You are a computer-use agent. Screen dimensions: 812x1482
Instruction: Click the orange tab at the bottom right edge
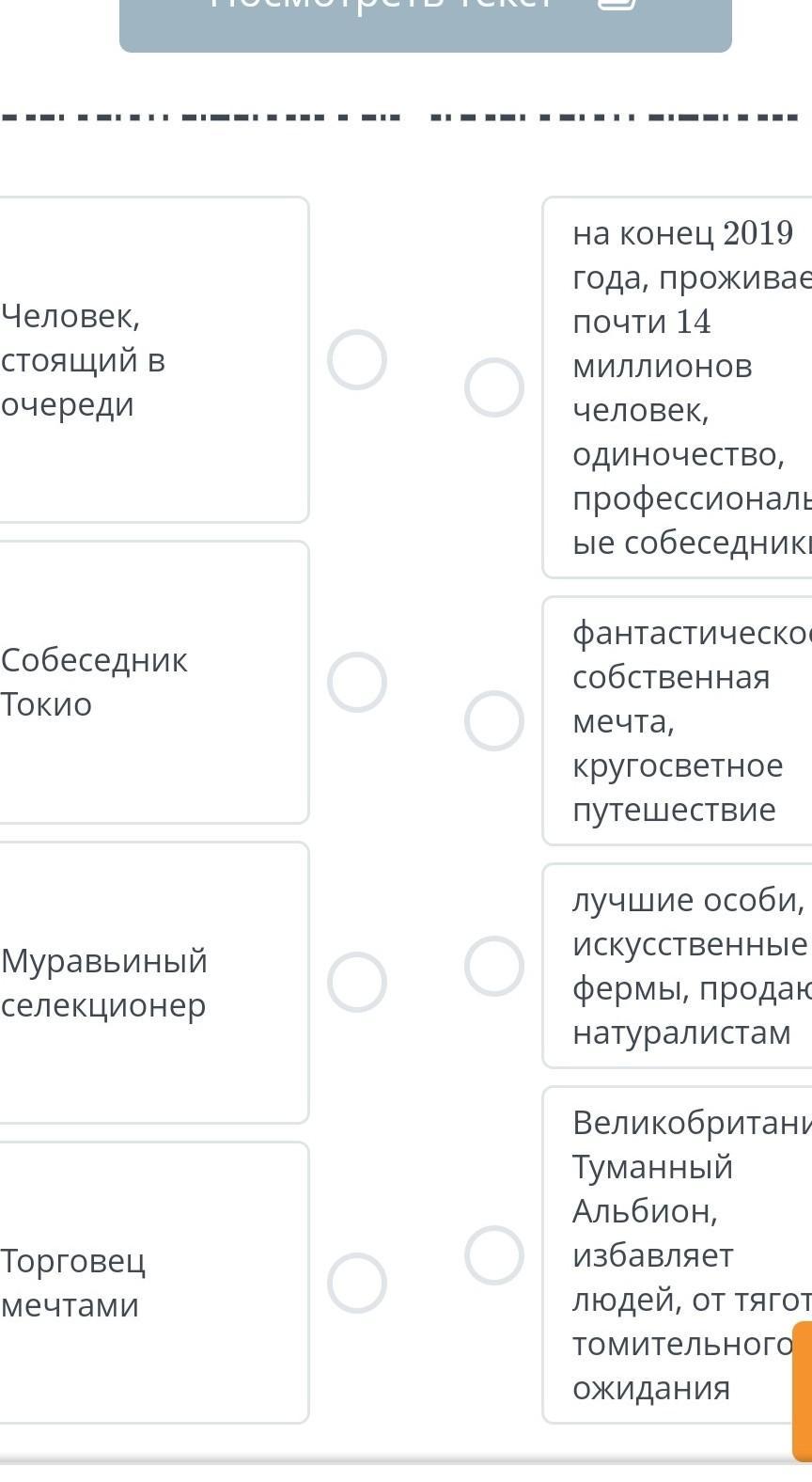(802, 1390)
